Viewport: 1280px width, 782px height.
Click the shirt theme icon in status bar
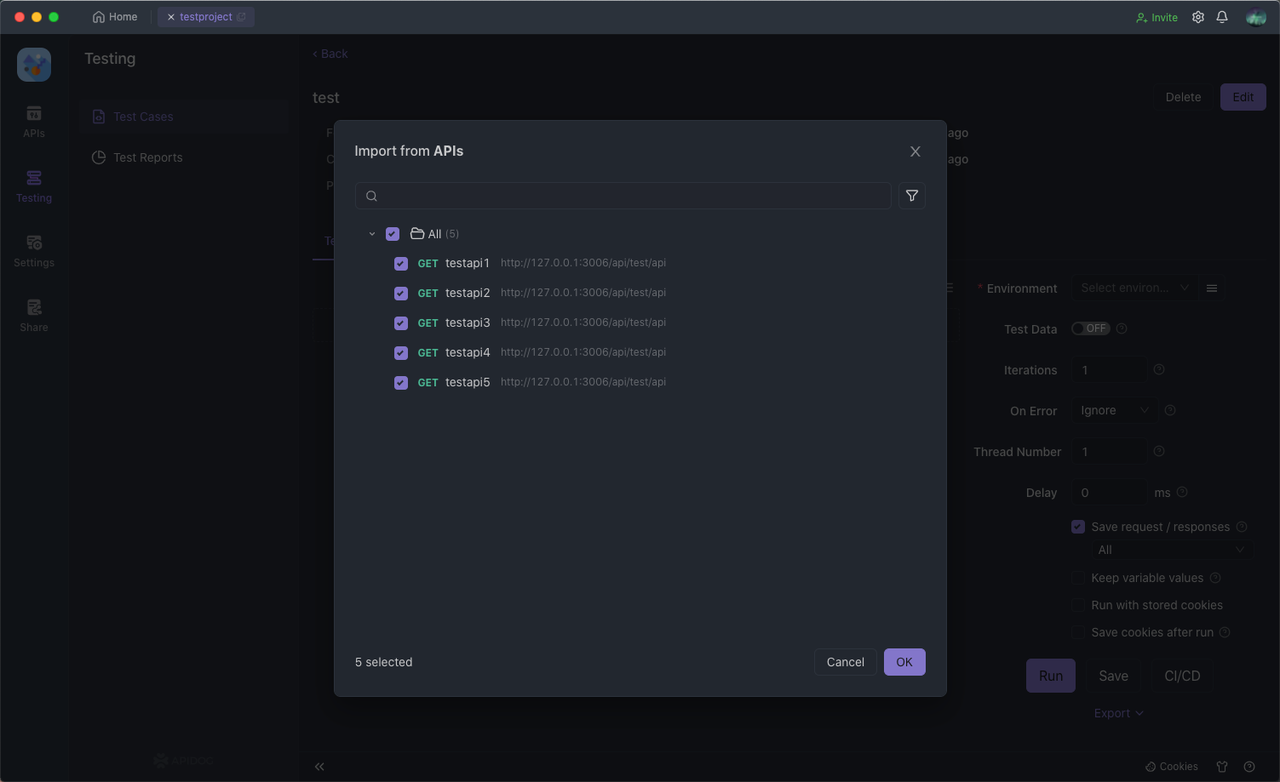tap(1222, 767)
